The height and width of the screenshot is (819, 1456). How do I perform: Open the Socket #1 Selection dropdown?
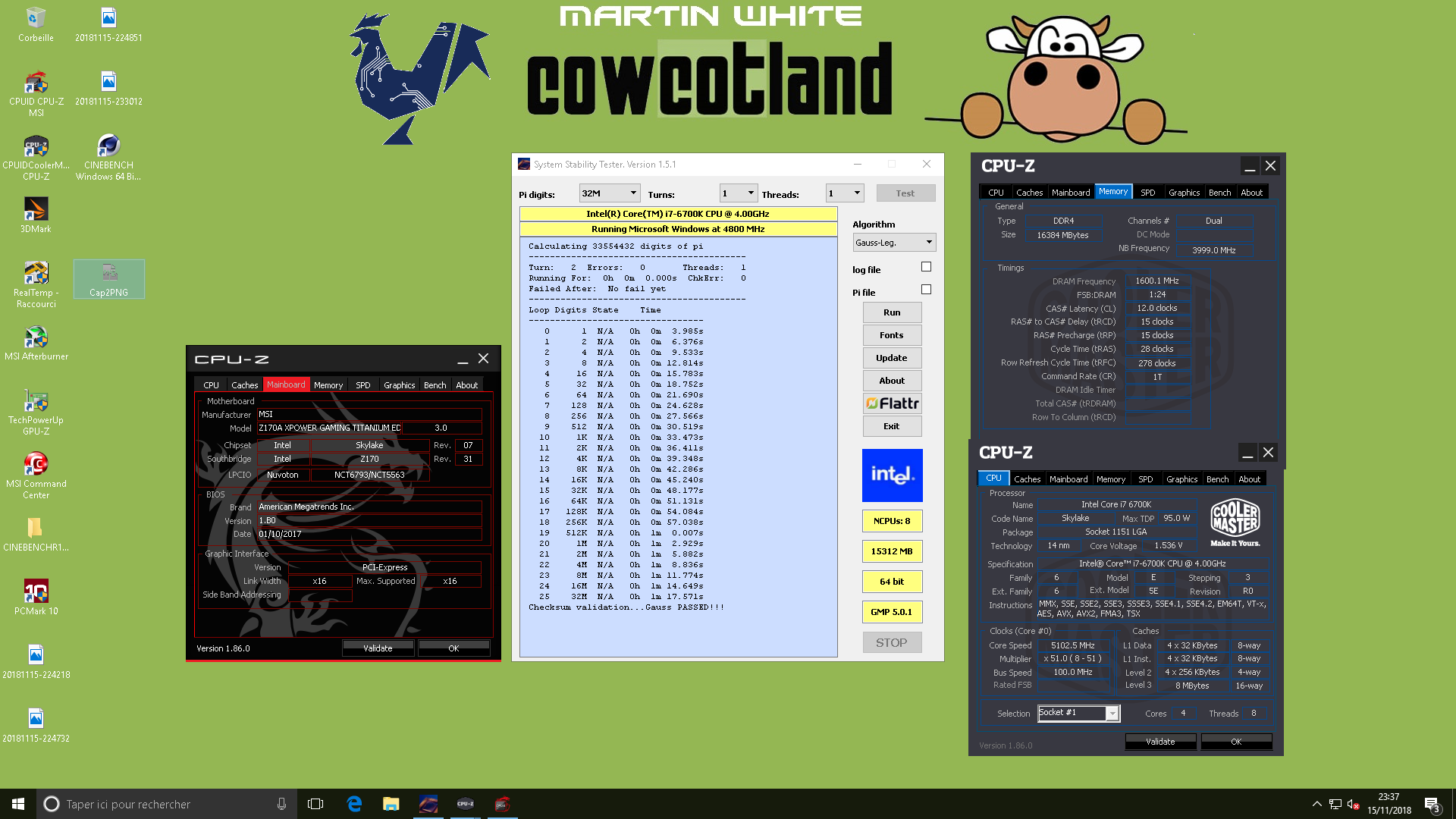(x=1078, y=713)
